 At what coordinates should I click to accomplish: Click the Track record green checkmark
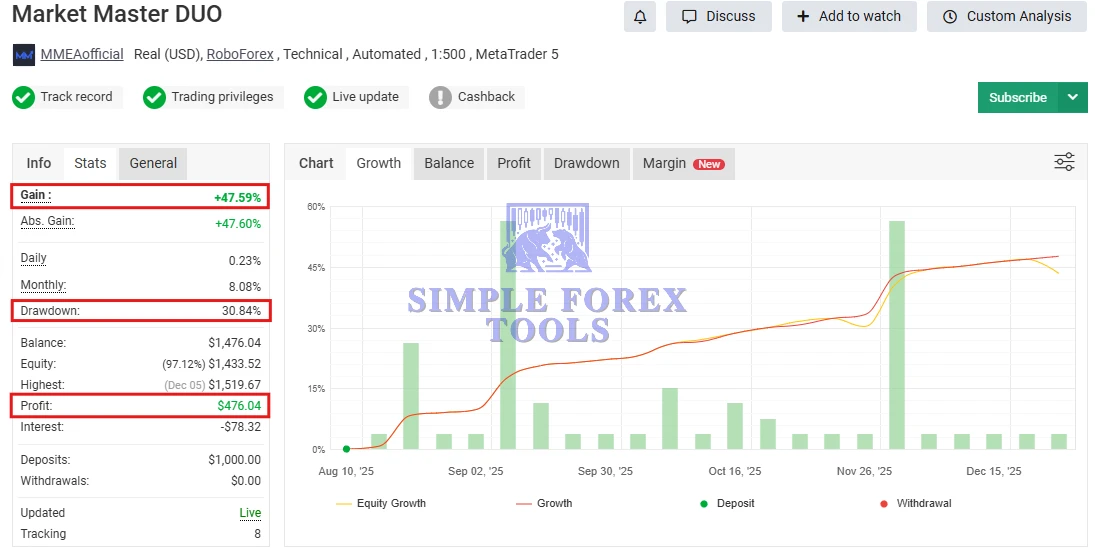click(24, 97)
